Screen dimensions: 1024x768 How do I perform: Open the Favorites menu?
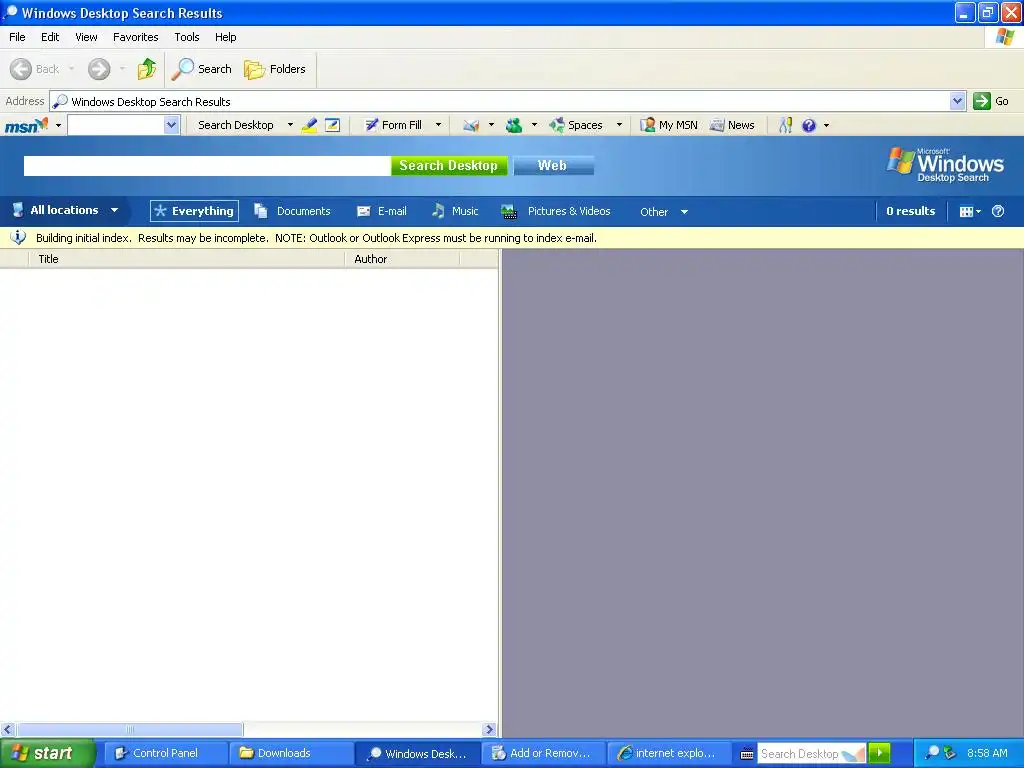coord(135,37)
